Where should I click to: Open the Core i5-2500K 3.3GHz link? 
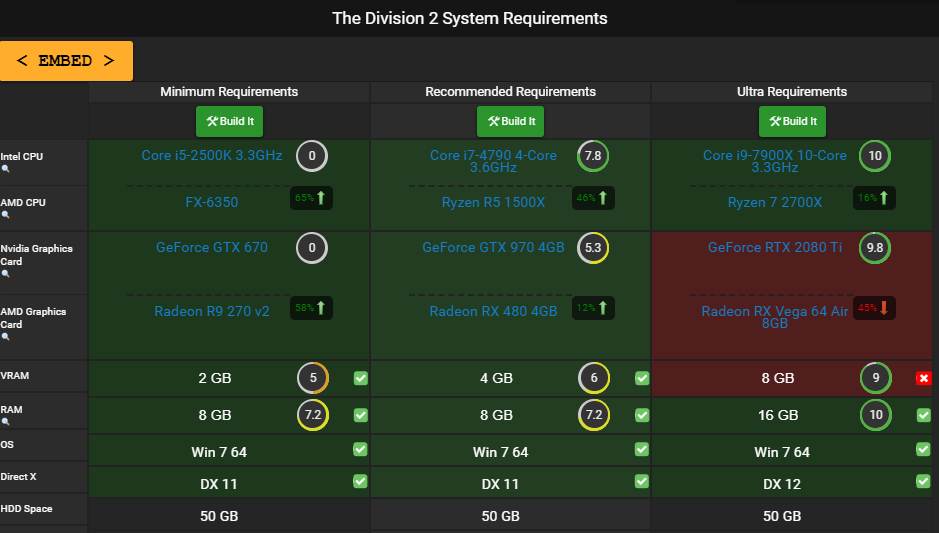(212, 156)
